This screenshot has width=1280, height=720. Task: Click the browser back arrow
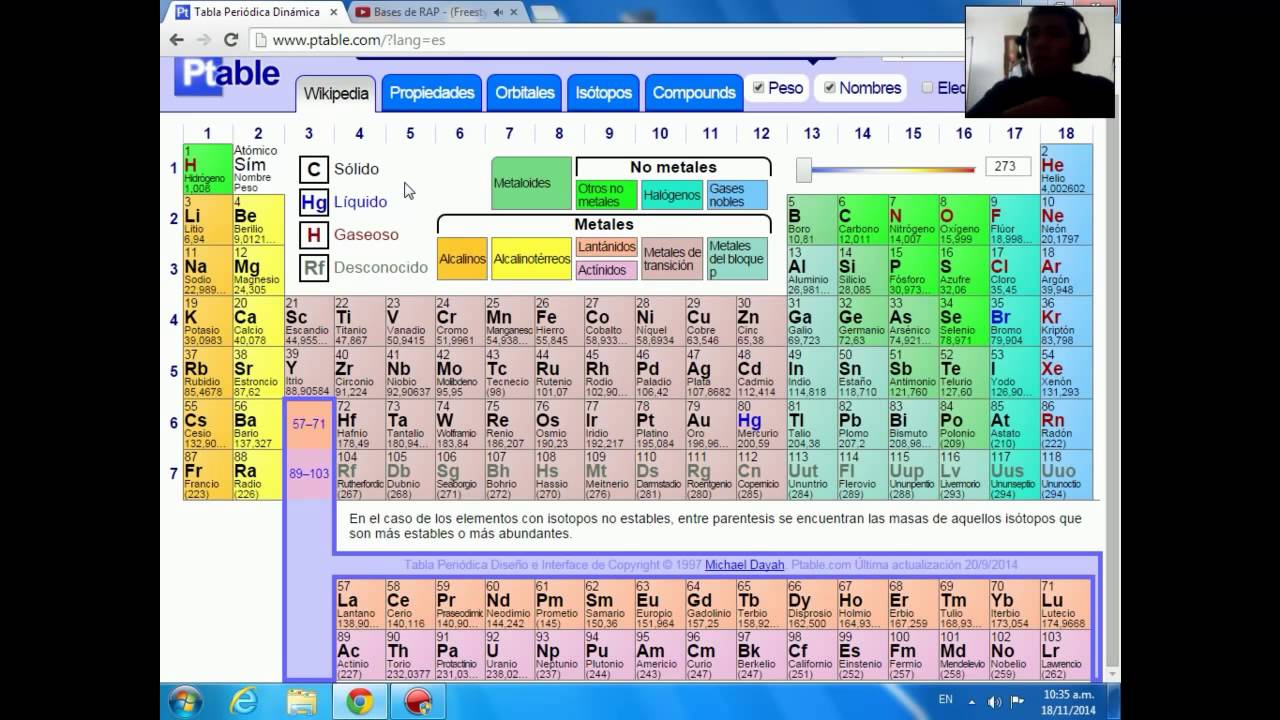point(177,40)
